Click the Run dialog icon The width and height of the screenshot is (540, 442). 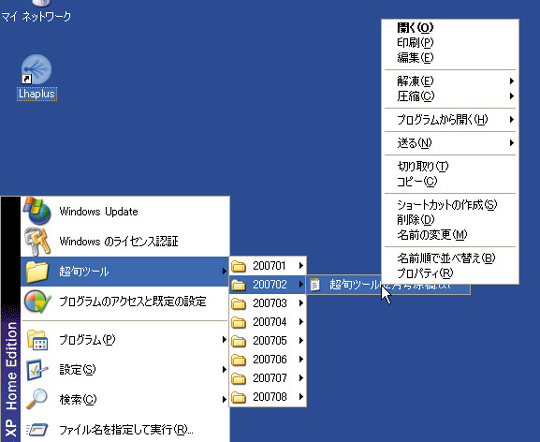pyautogui.click(x=37, y=429)
